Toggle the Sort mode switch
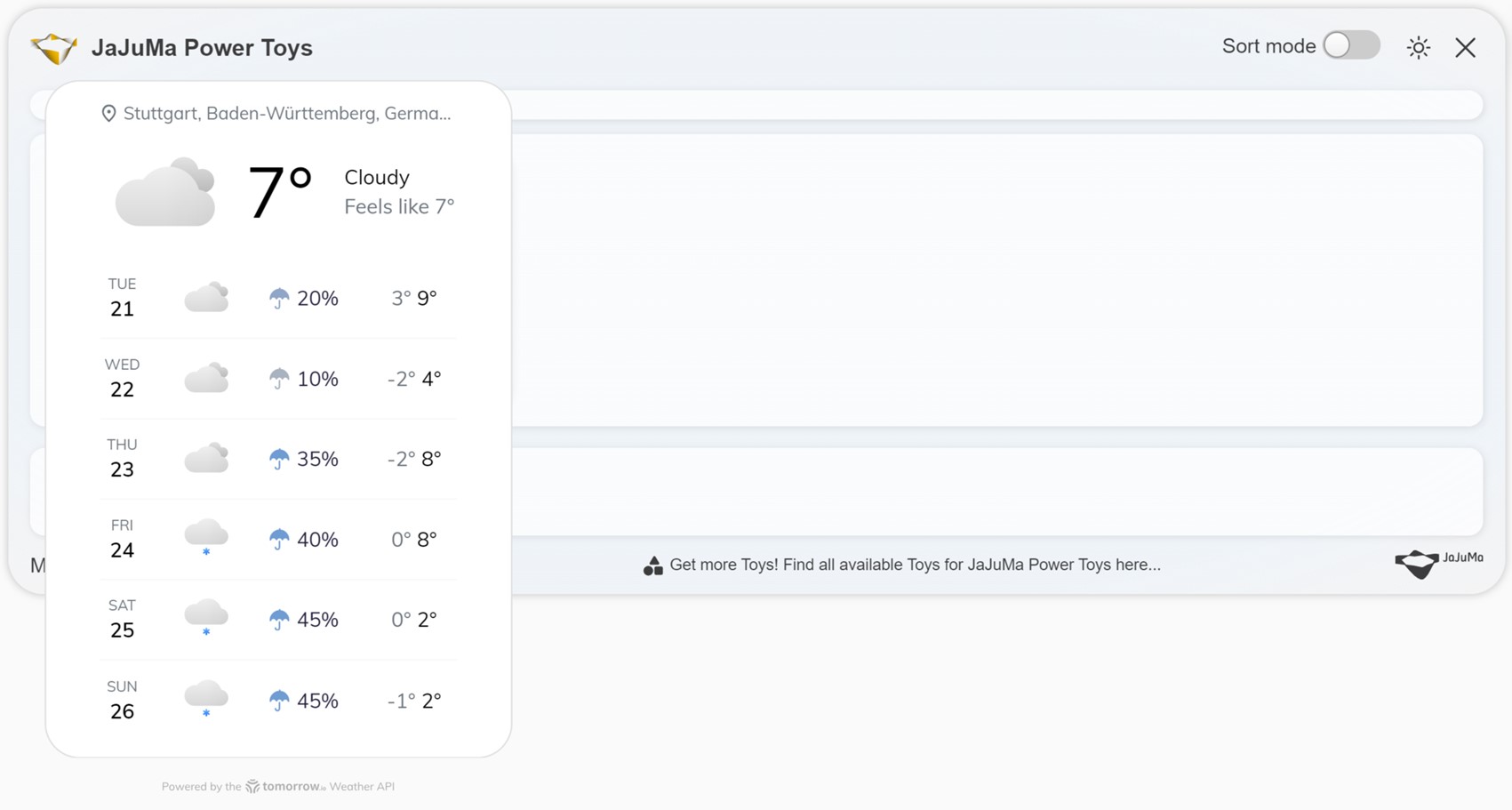 (1351, 45)
